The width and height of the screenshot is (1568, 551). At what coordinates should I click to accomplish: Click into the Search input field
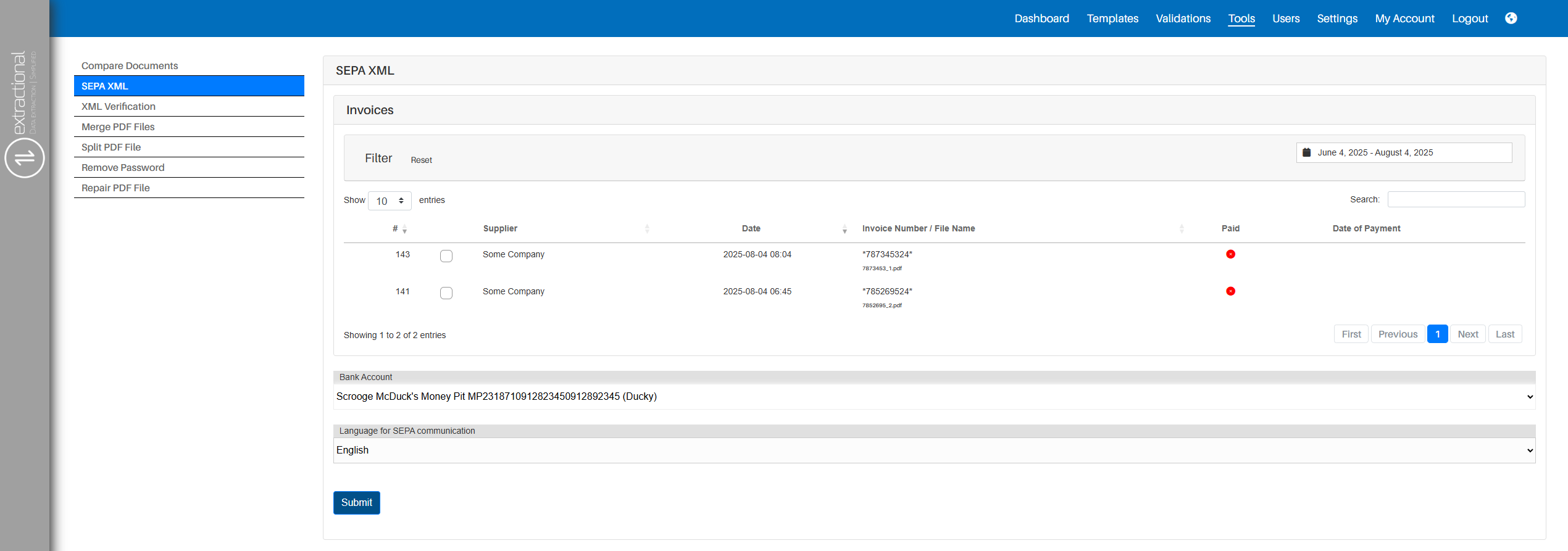[1456, 199]
